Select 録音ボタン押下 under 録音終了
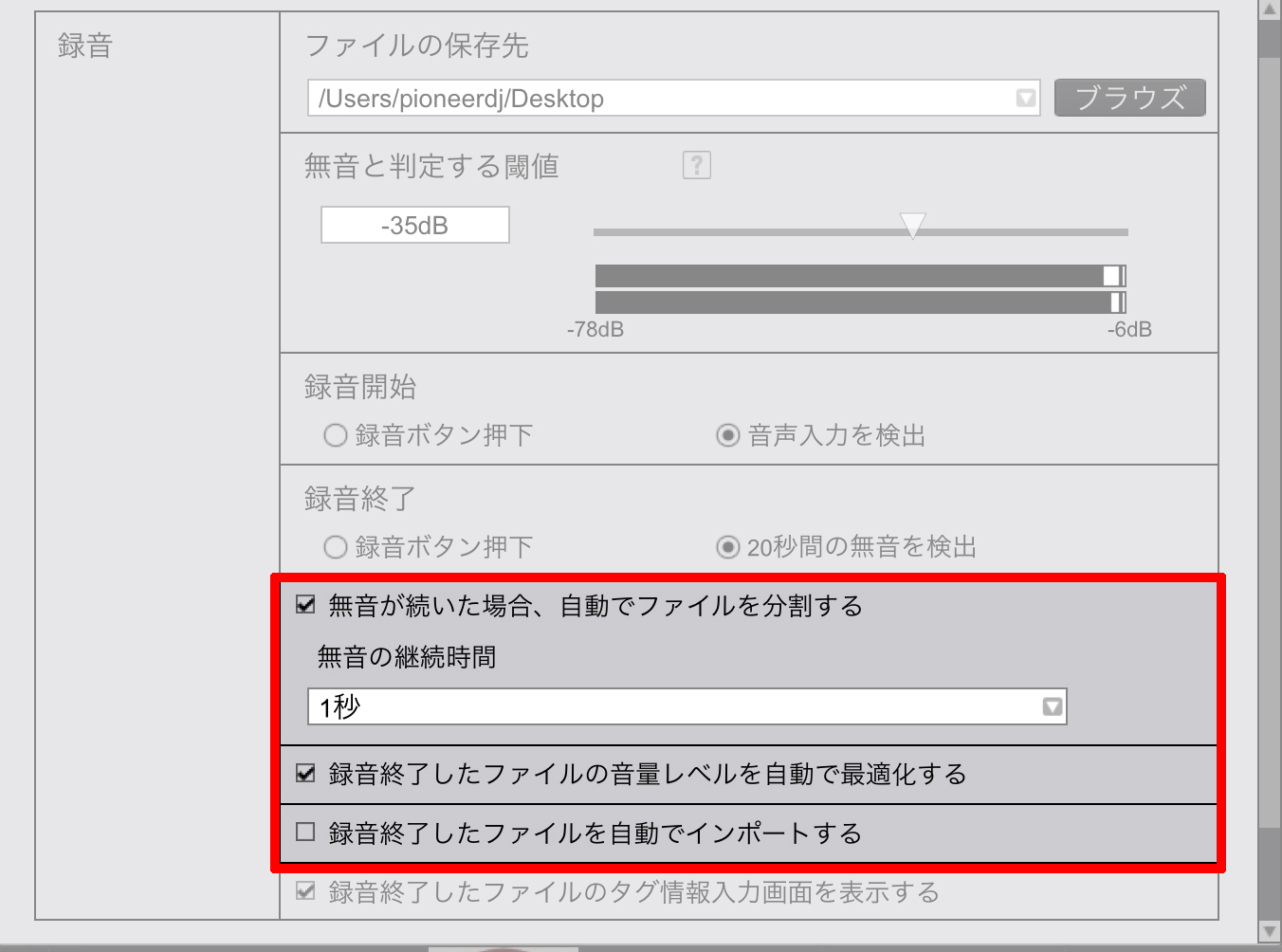Image resolution: width=1282 pixels, height=952 pixels. tap(336, 547)
